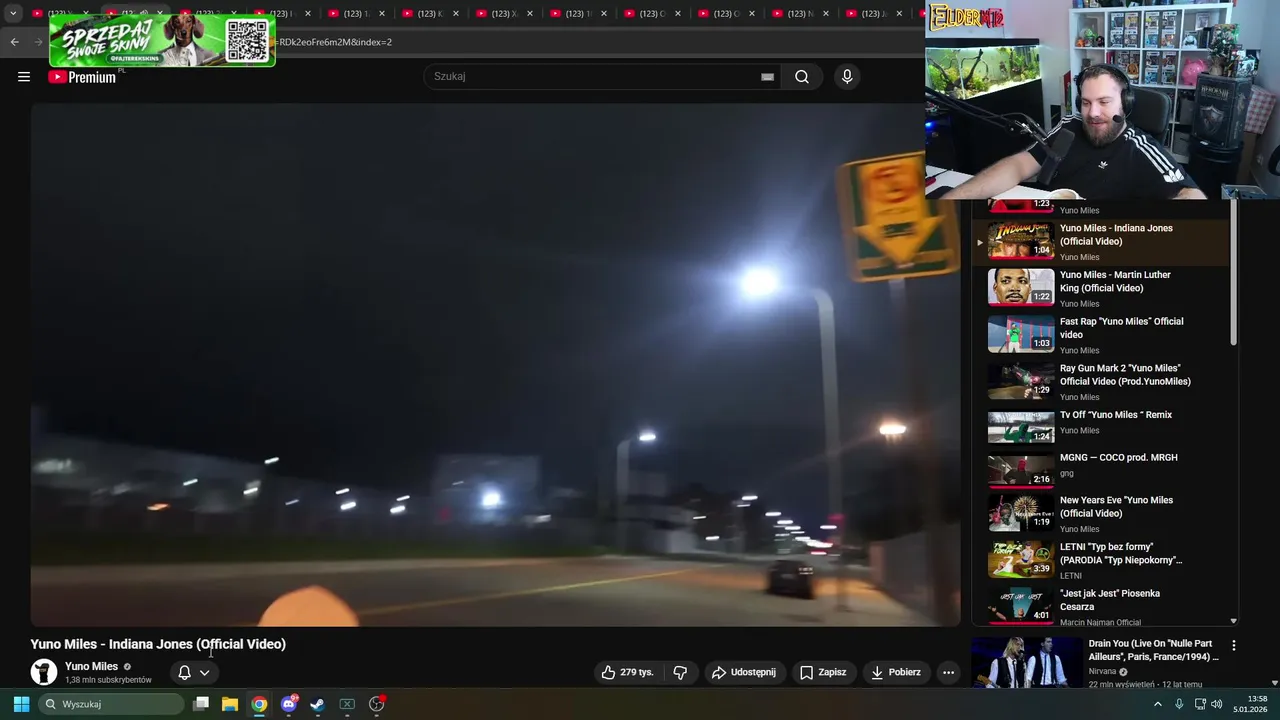The image size is (1280, 720).
Task: Open Discord from the taskbar
Action: 289,704
